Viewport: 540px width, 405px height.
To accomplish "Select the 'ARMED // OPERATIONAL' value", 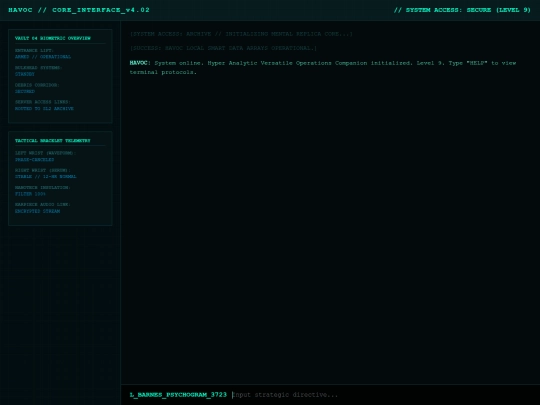I will [43, 57].
